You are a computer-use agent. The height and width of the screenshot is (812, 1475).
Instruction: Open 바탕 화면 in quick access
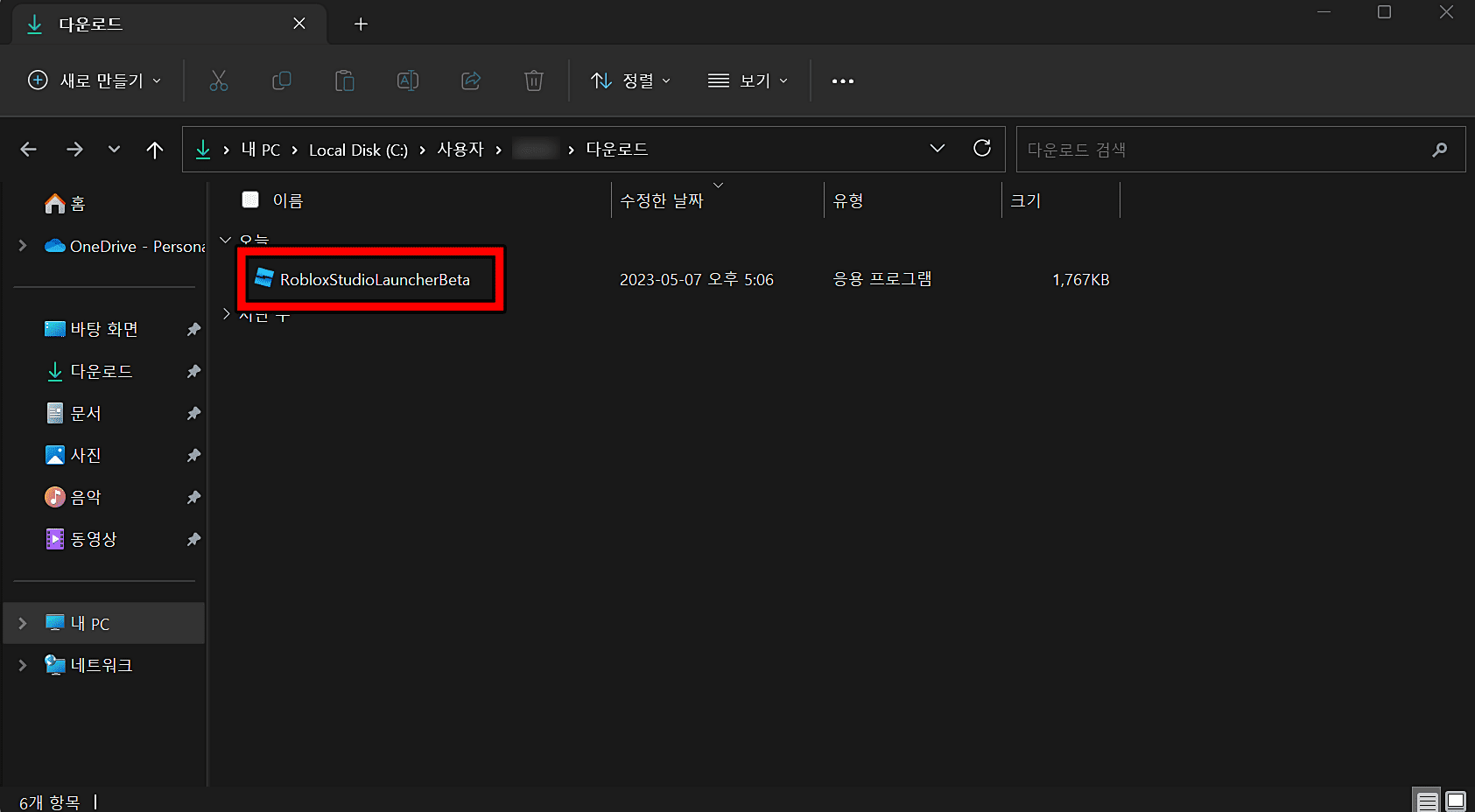pos(92,329)
